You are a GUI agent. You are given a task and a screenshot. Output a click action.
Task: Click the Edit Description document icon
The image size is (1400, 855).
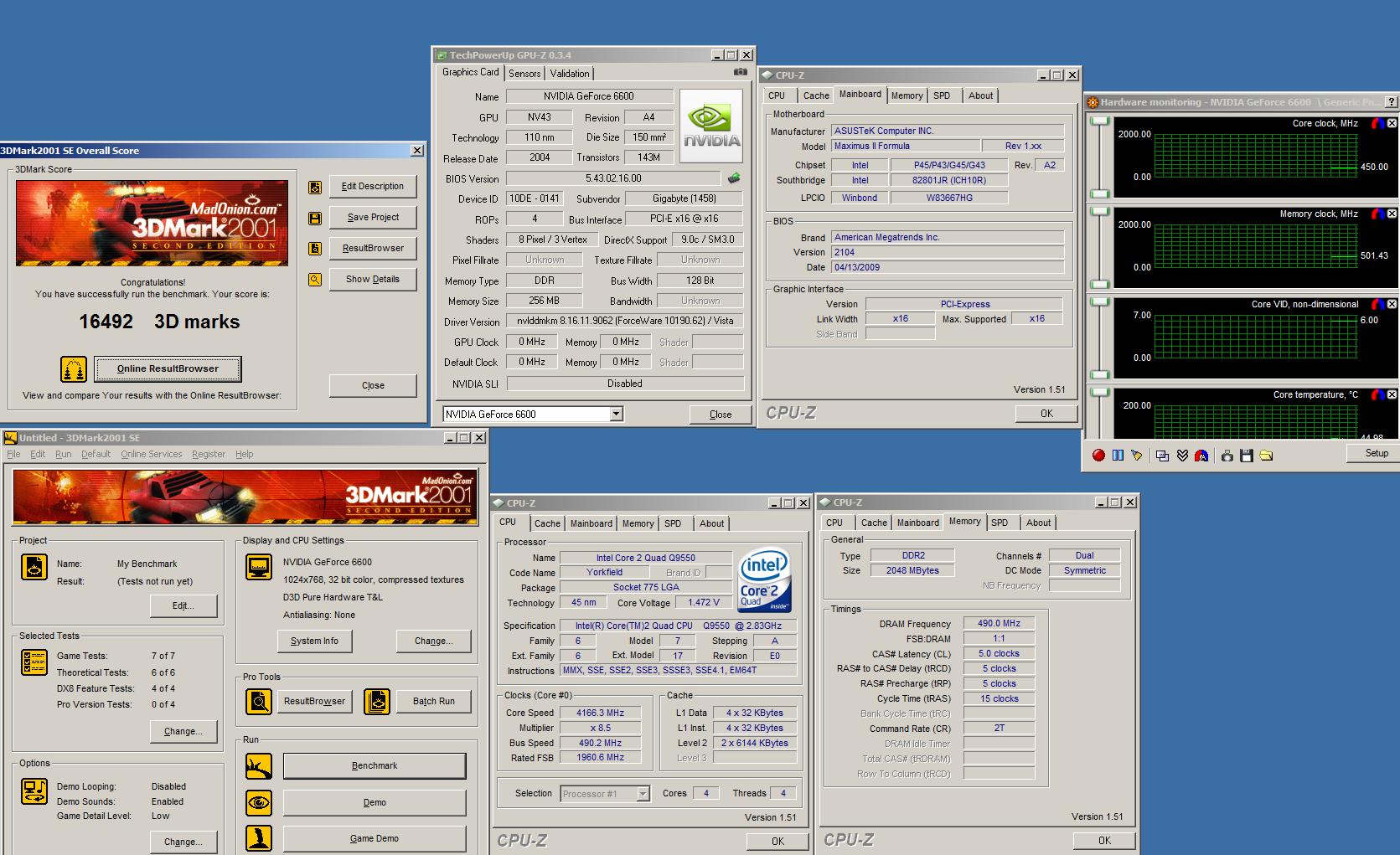tap(315, 187)
